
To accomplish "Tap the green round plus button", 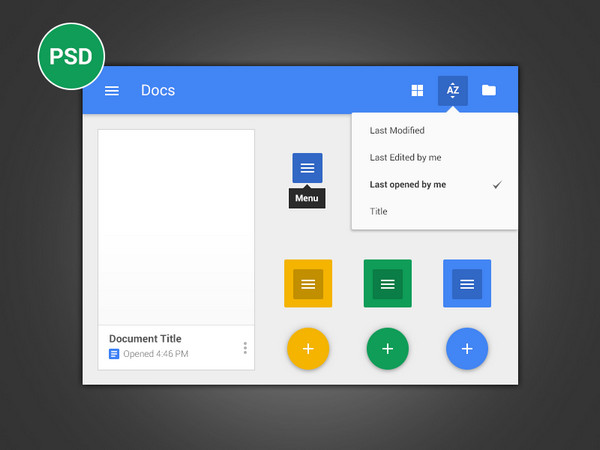I will tap(388, 349).
